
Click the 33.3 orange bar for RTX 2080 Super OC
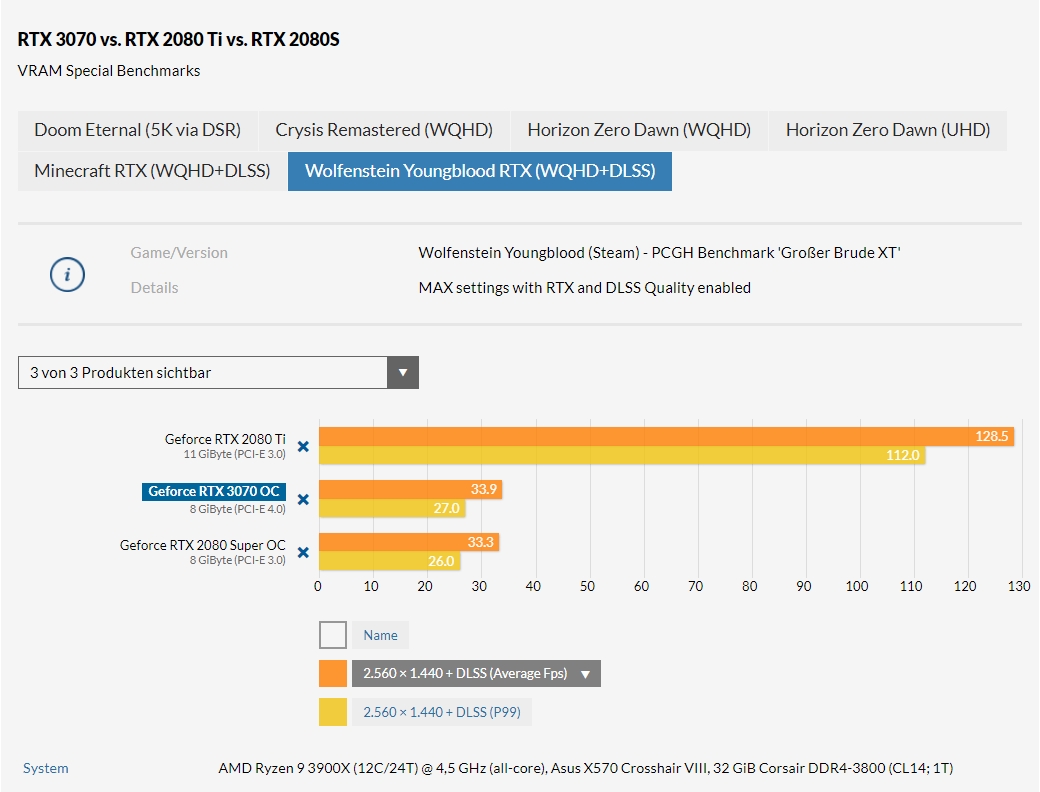409,542
